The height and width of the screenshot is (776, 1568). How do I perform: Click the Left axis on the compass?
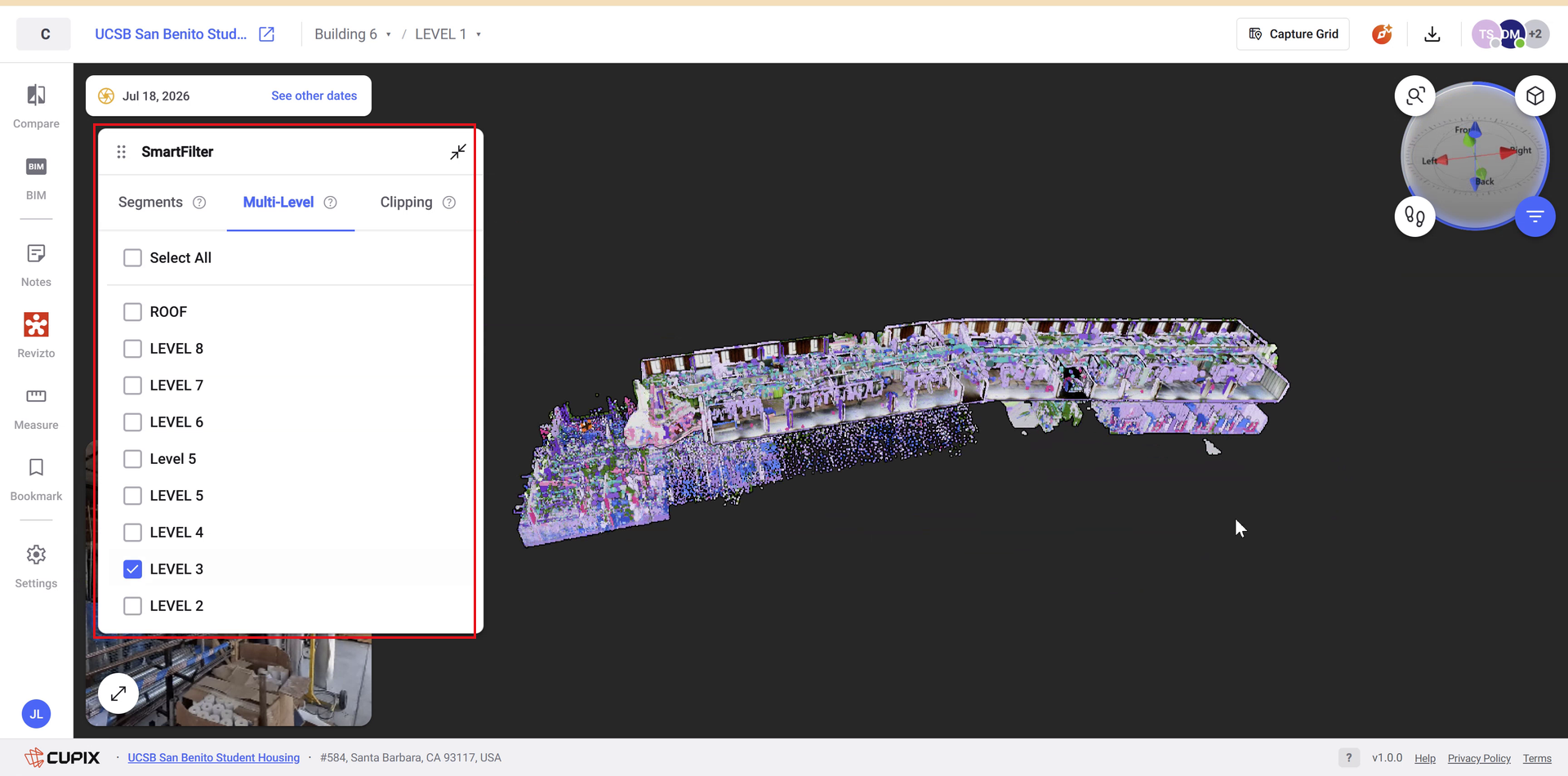tap(1434, 161)
